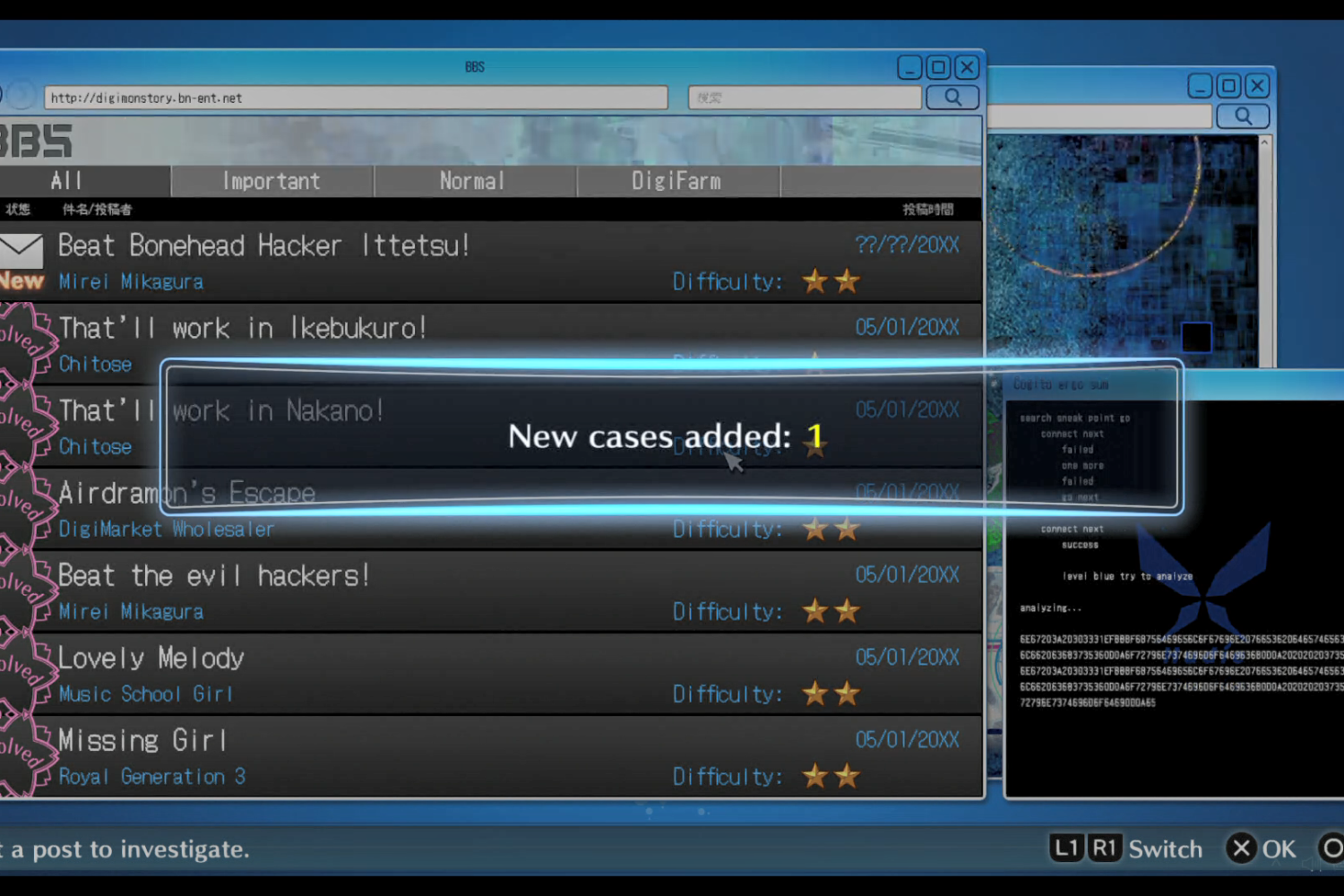Open the Important tab
1344x896 pixels.
271,181
